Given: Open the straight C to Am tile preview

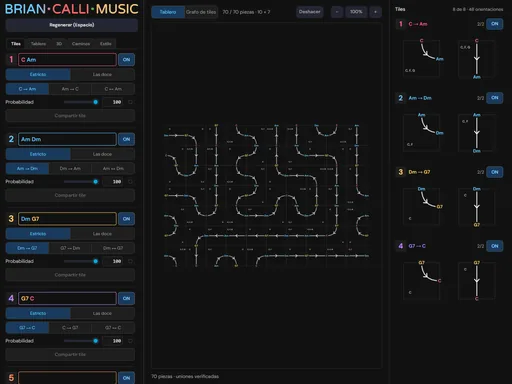Looking at the screenshot, I should click(477, 58).
